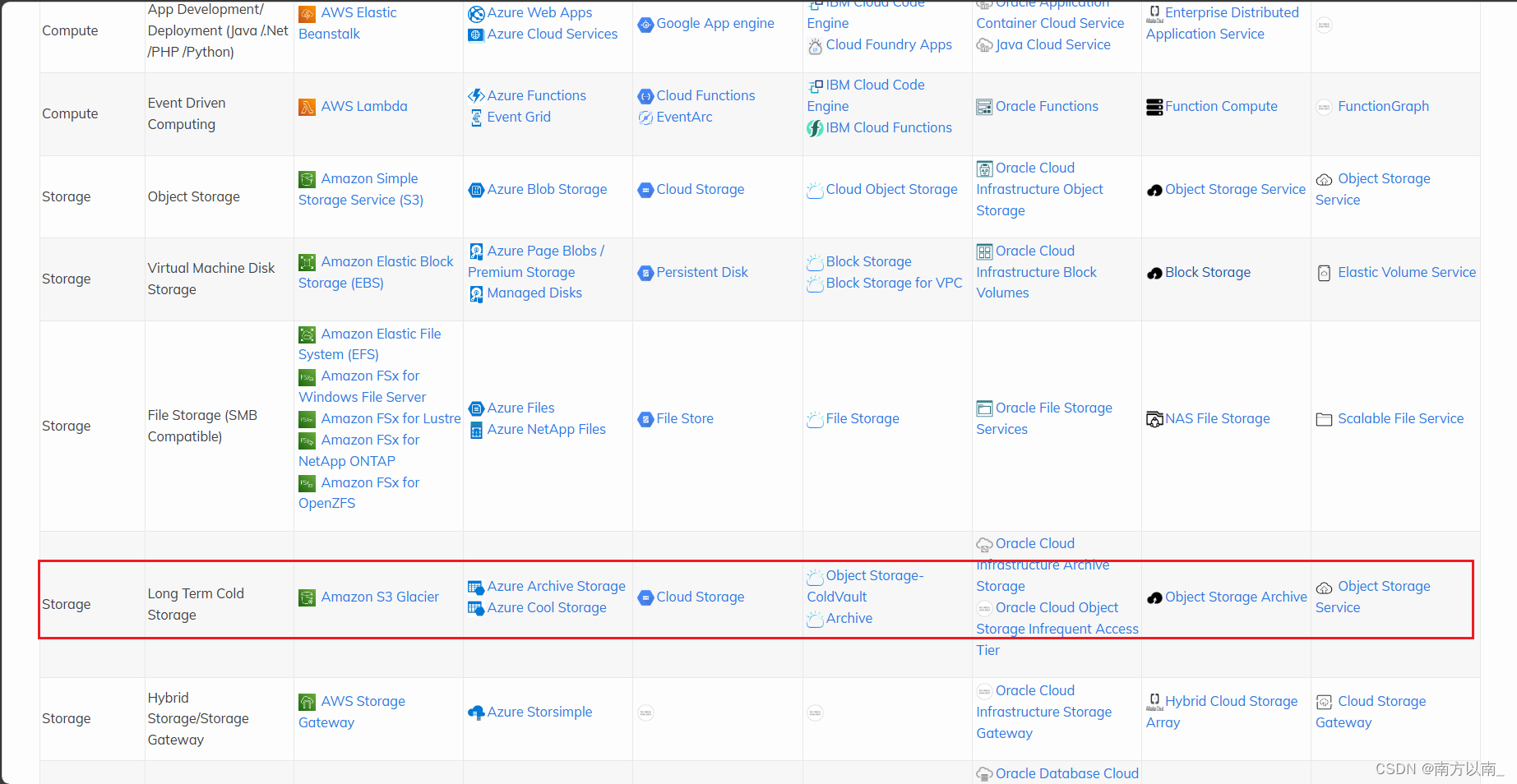Viewport: 1517px width, 784px height.
Task: Select the 'Virtual Machine Disk Storage' cell text
Action: [x=211, y=279]
